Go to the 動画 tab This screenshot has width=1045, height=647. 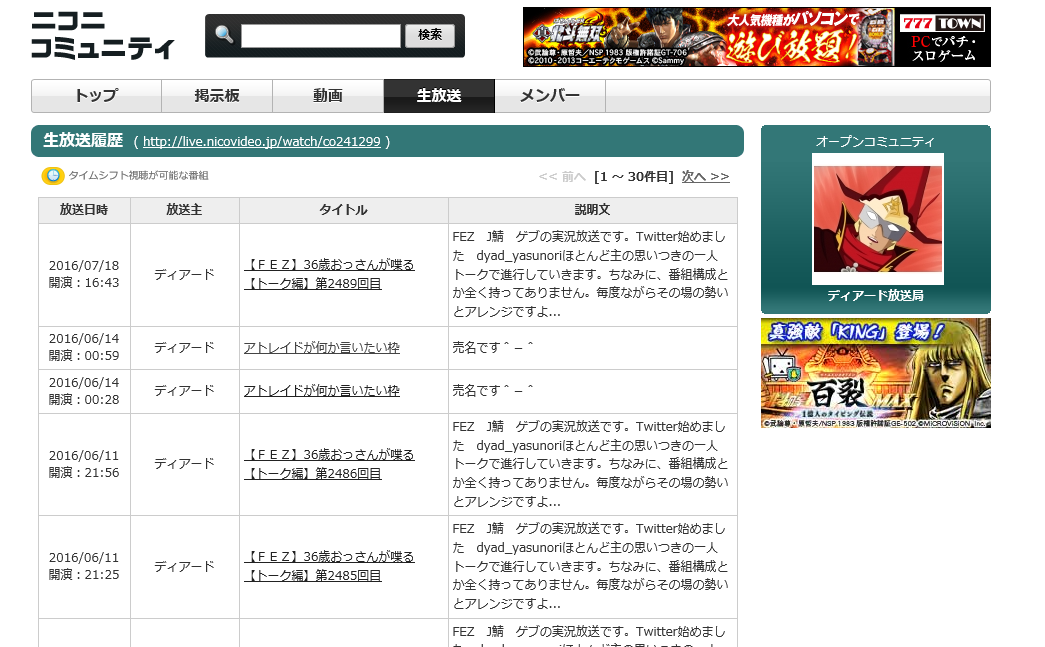[x=327, y=96]
